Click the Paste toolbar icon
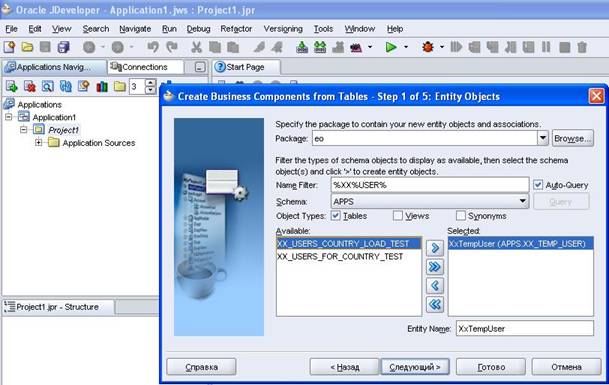The image size is (609, 385). coord(233,47)
